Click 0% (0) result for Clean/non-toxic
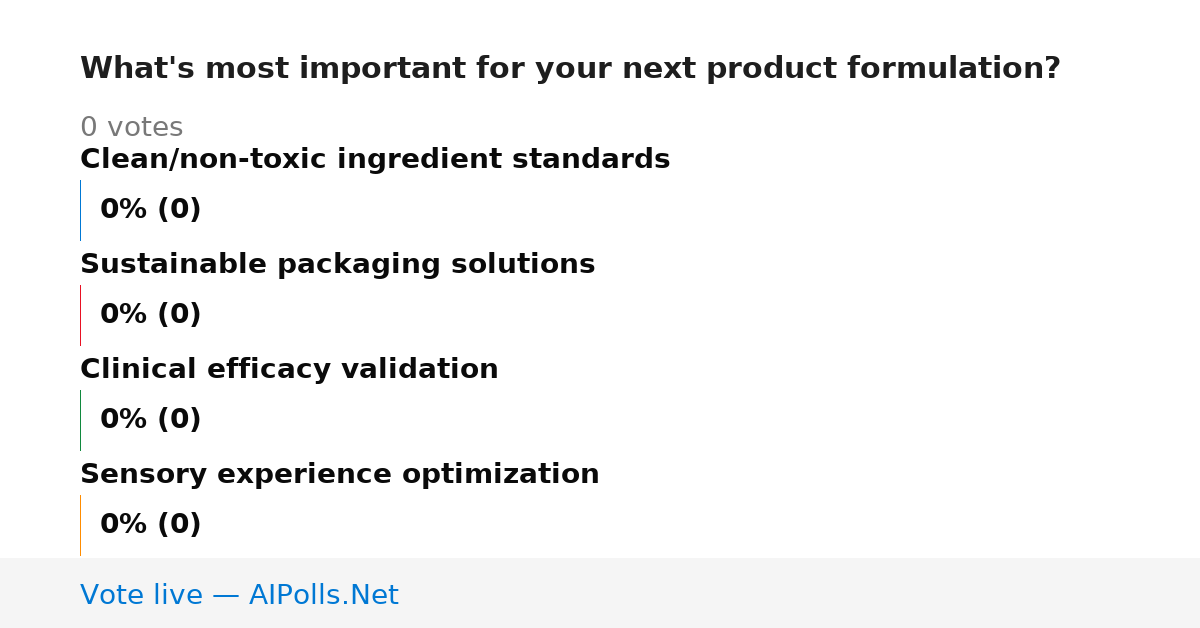Image resolution: width=1200 pixels, height=628 pixels. click(150, 210)
